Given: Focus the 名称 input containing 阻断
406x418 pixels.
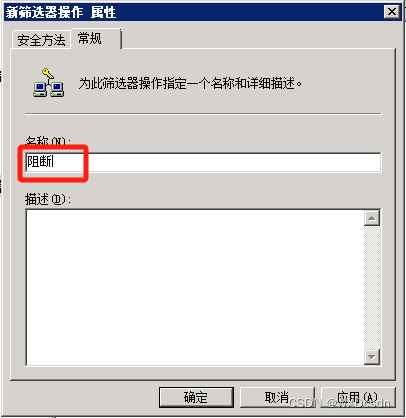Looking at the screenshot, I should (203, 163).
